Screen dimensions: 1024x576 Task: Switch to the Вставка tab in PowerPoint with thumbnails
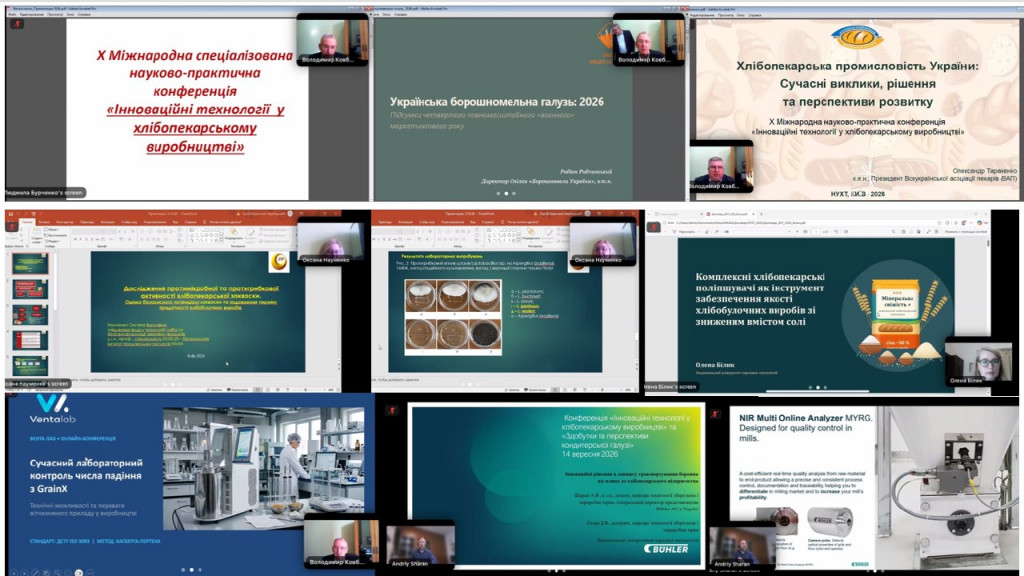coord(44,222)
